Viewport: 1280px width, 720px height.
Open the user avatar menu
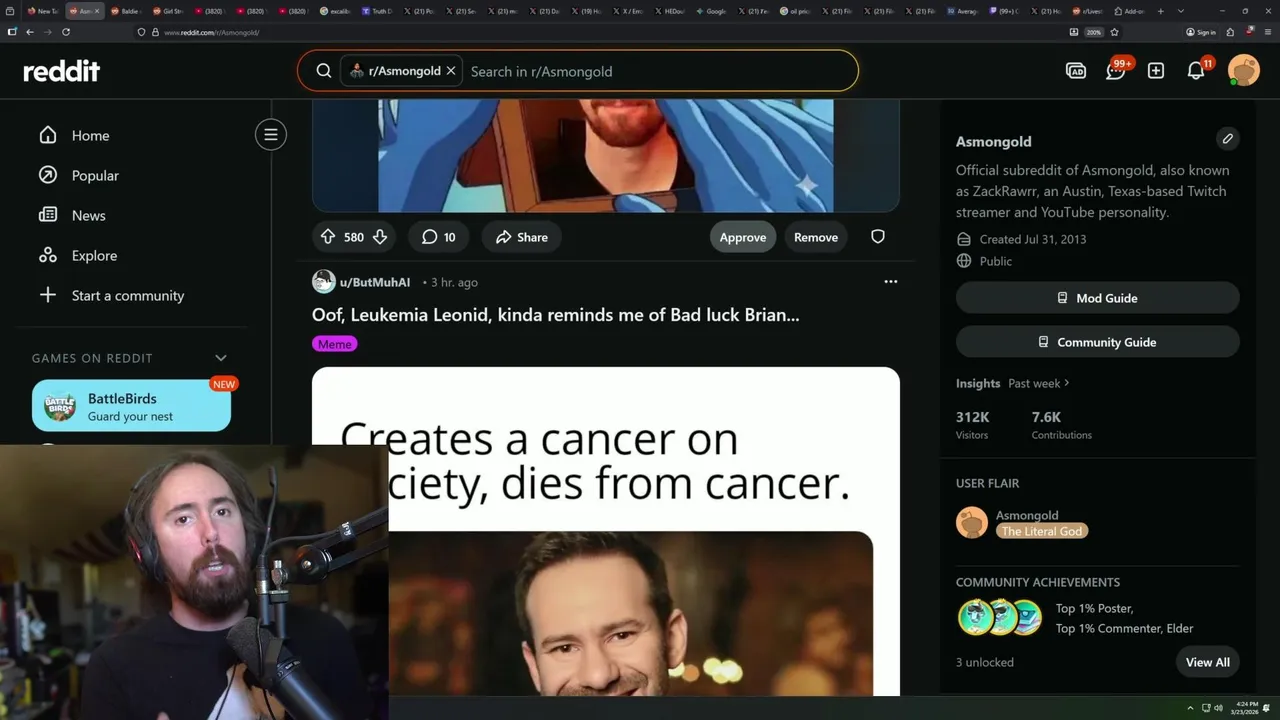pos(1244,71)
